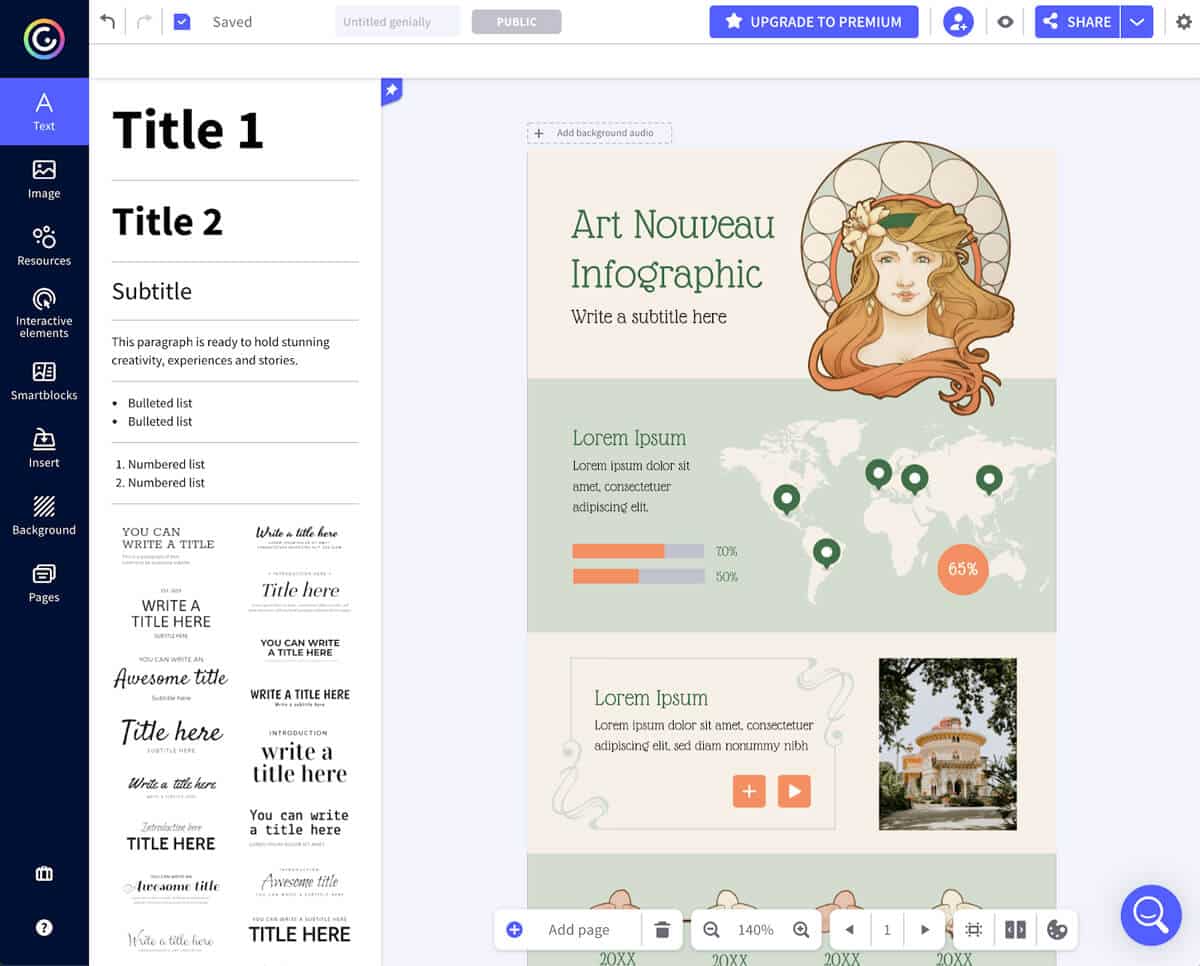Click UPGRADE TO PREMIUM button
Screen dimensions: 1200x966
814,21
